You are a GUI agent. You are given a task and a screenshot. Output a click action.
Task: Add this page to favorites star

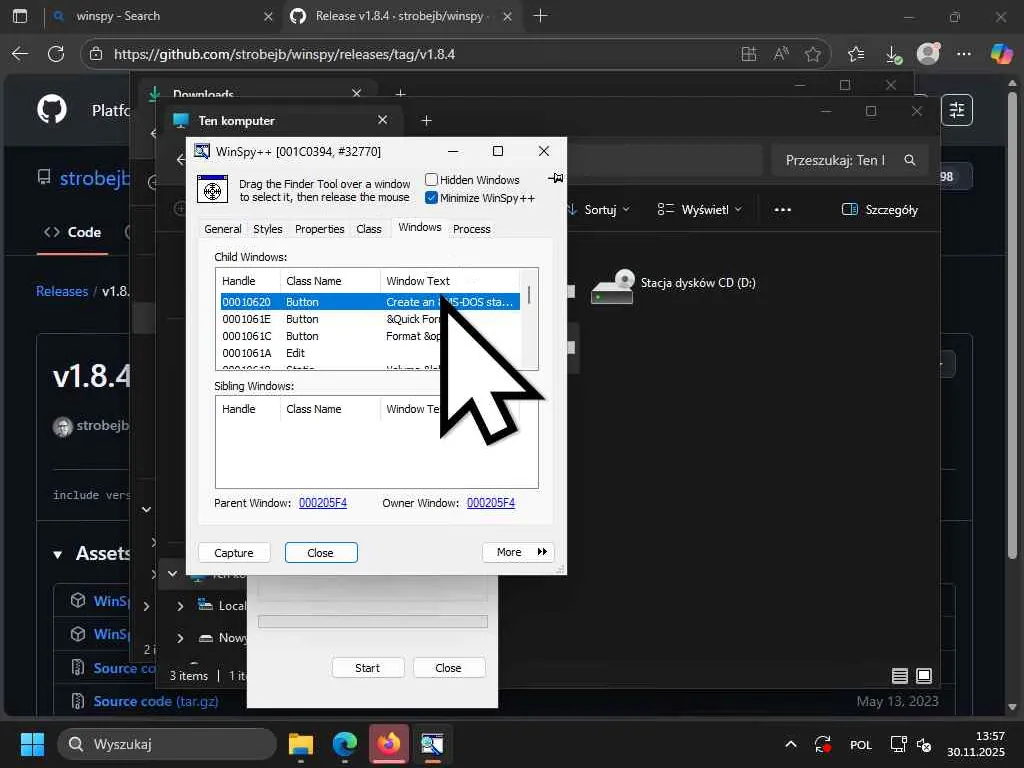point(812,54)
